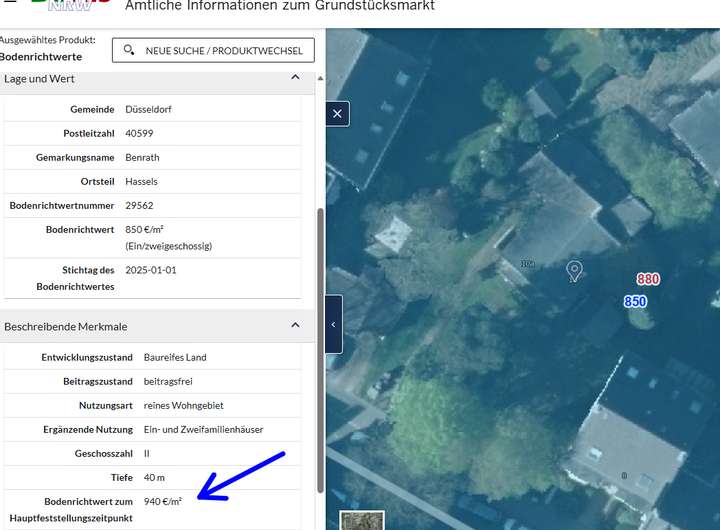720x530 pixels.
Task: Click the Lage und Wert section header
Action: [x=40, y=78]
